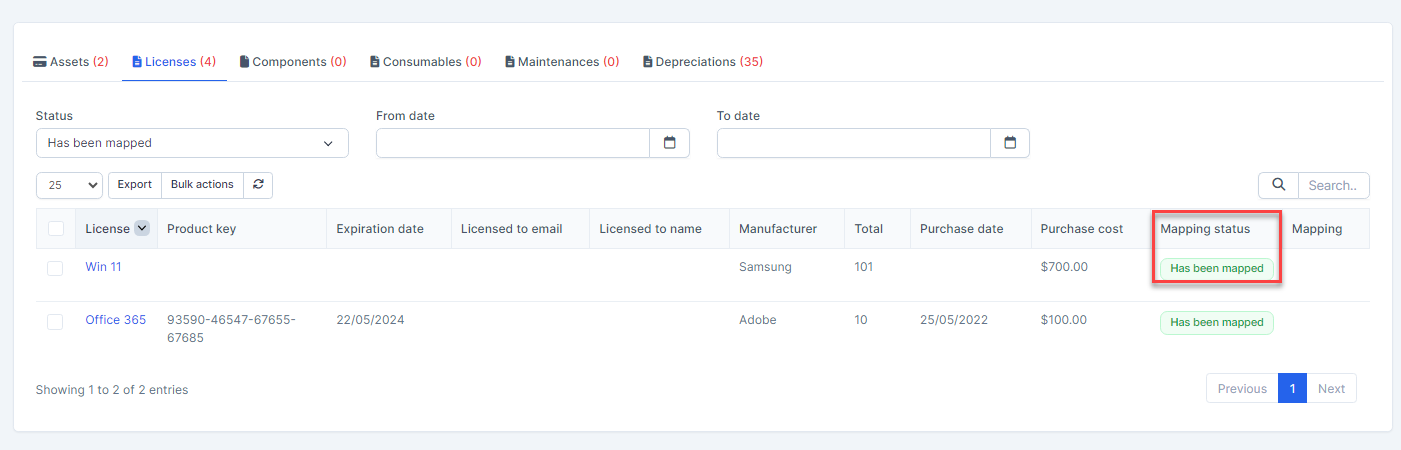Open the To date calendar icon
Viewport: 1401px width, 450px height.
tap(1010, 143)
